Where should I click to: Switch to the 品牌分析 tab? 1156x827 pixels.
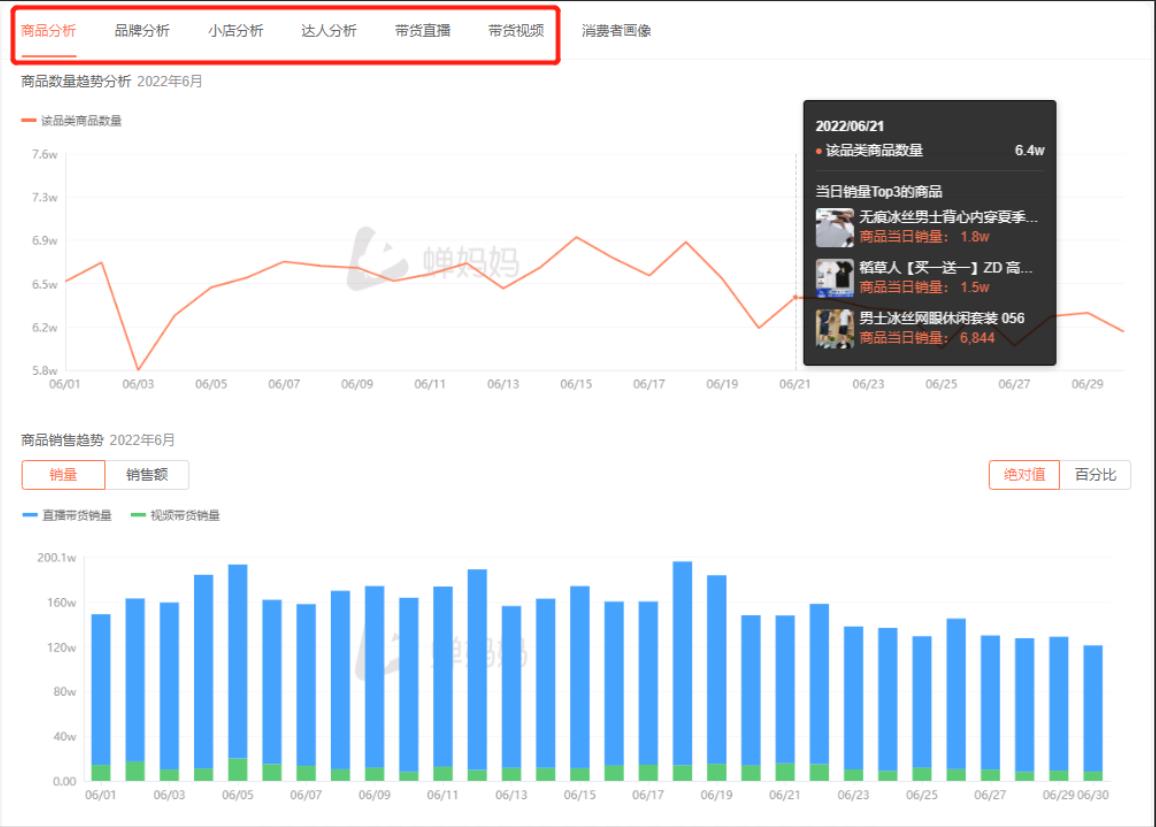(x=142, y=31)
